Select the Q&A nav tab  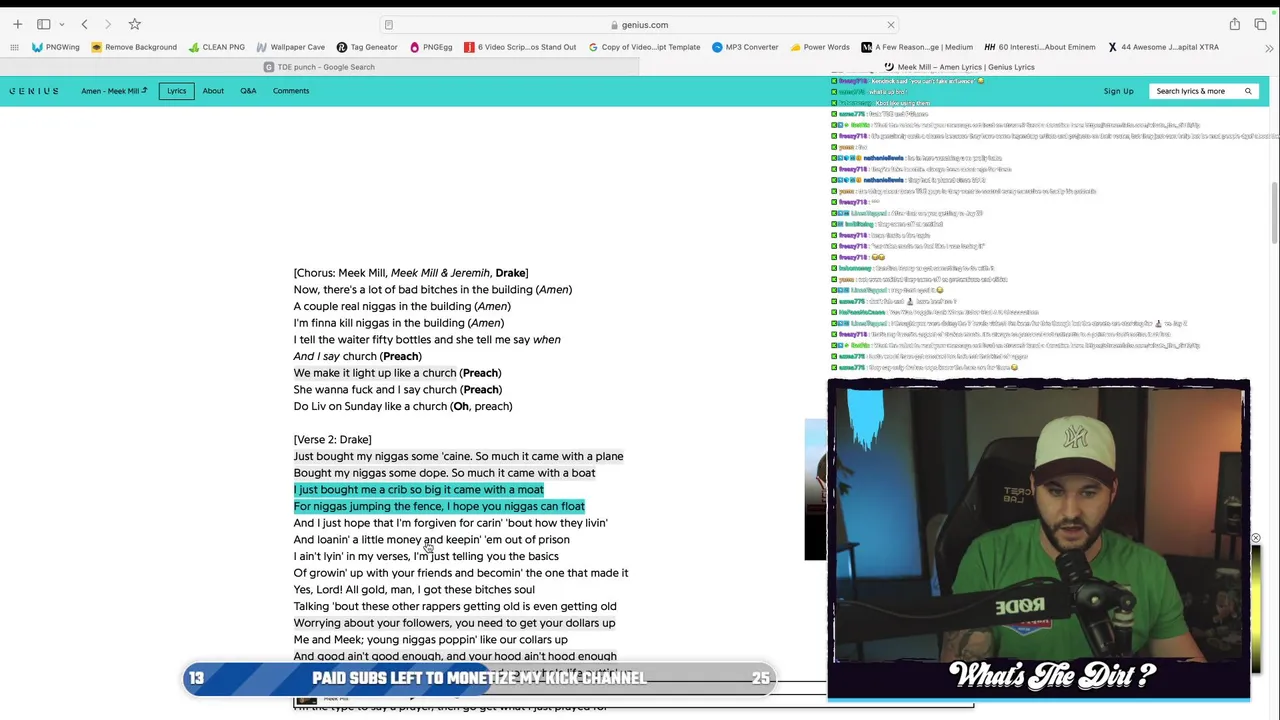[248, 91]
